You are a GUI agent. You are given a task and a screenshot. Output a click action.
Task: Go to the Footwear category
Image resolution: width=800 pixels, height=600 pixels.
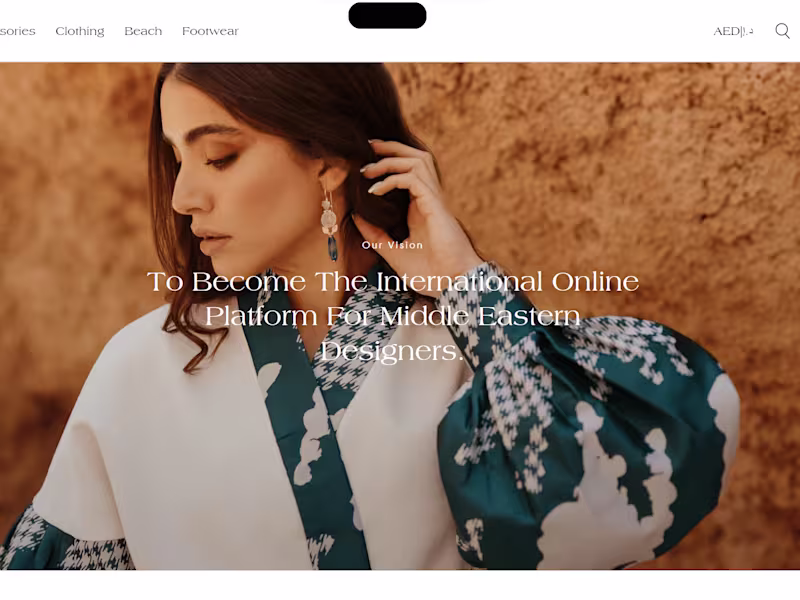[x=210, y=31]
